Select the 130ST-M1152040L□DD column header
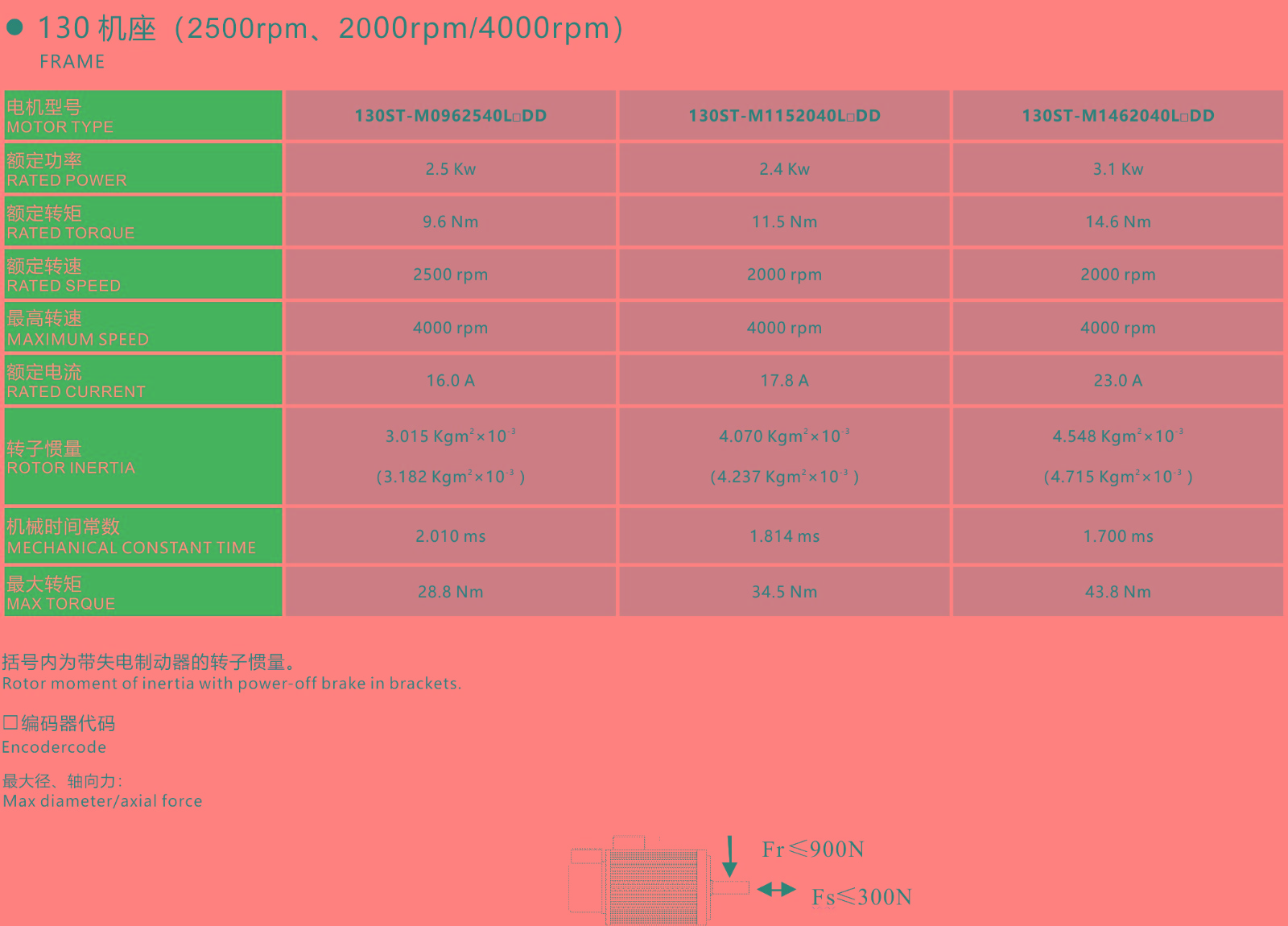1288x926 pixels. coord(784,116)
